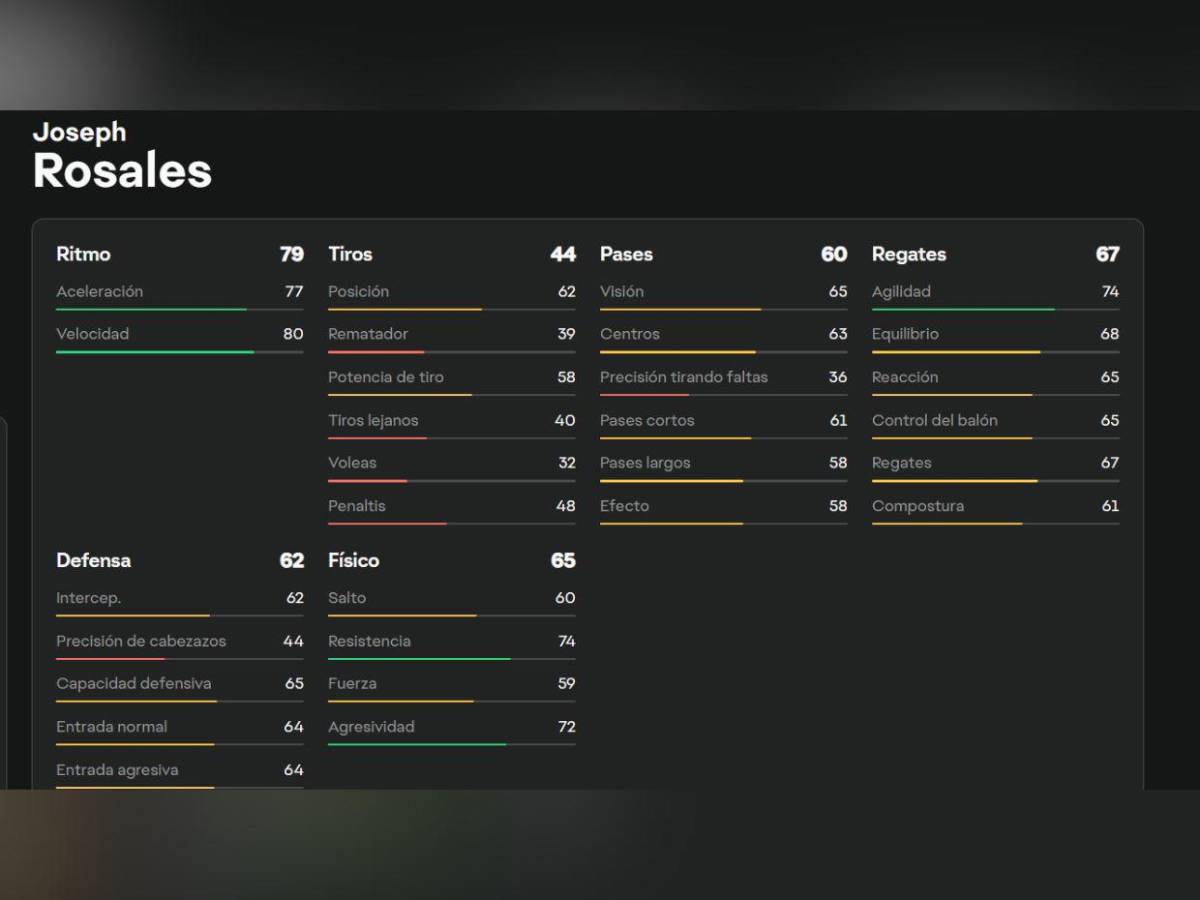Select the Tiros category header
The width and height of the screenshot is (1200, 900).
[x=350, y=254]
